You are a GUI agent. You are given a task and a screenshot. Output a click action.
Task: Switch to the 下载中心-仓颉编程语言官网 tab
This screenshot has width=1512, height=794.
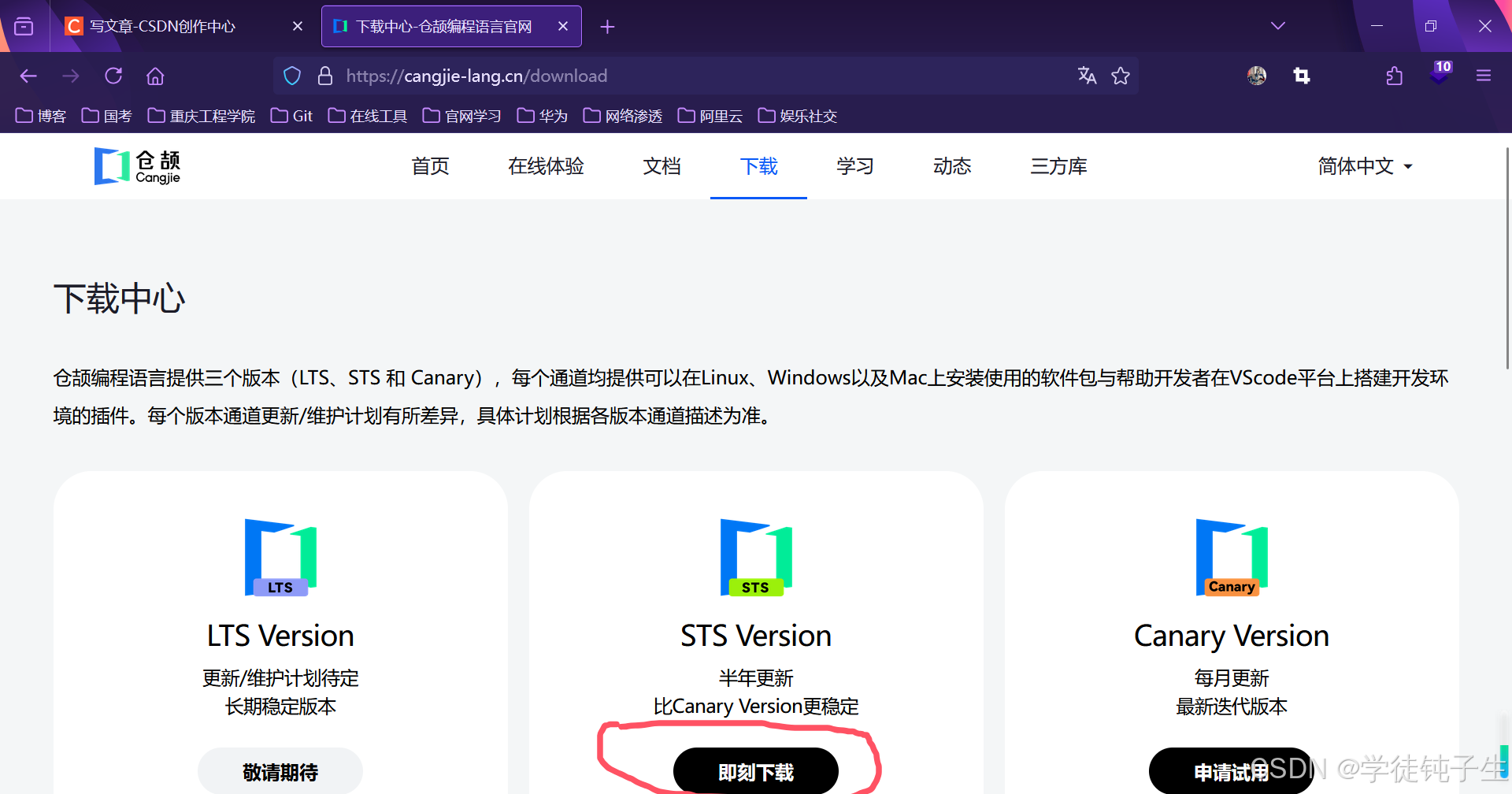pyautogui.click(x=451, y=26)
